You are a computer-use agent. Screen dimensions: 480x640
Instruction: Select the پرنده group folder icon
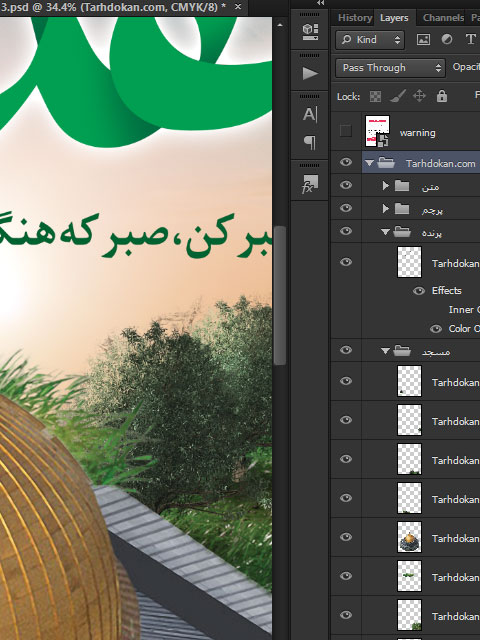[x=402, y=232]
